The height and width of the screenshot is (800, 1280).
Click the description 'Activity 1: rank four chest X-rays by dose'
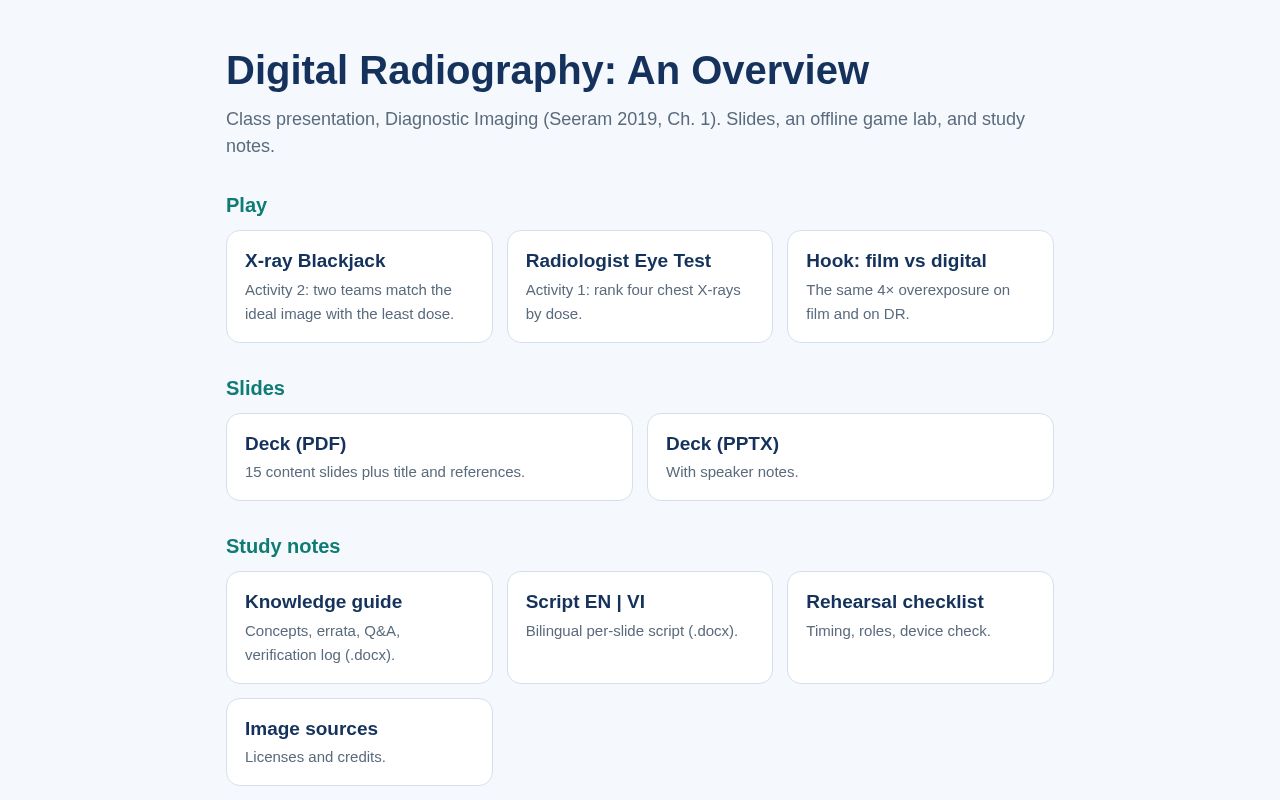tap(633, 301)
